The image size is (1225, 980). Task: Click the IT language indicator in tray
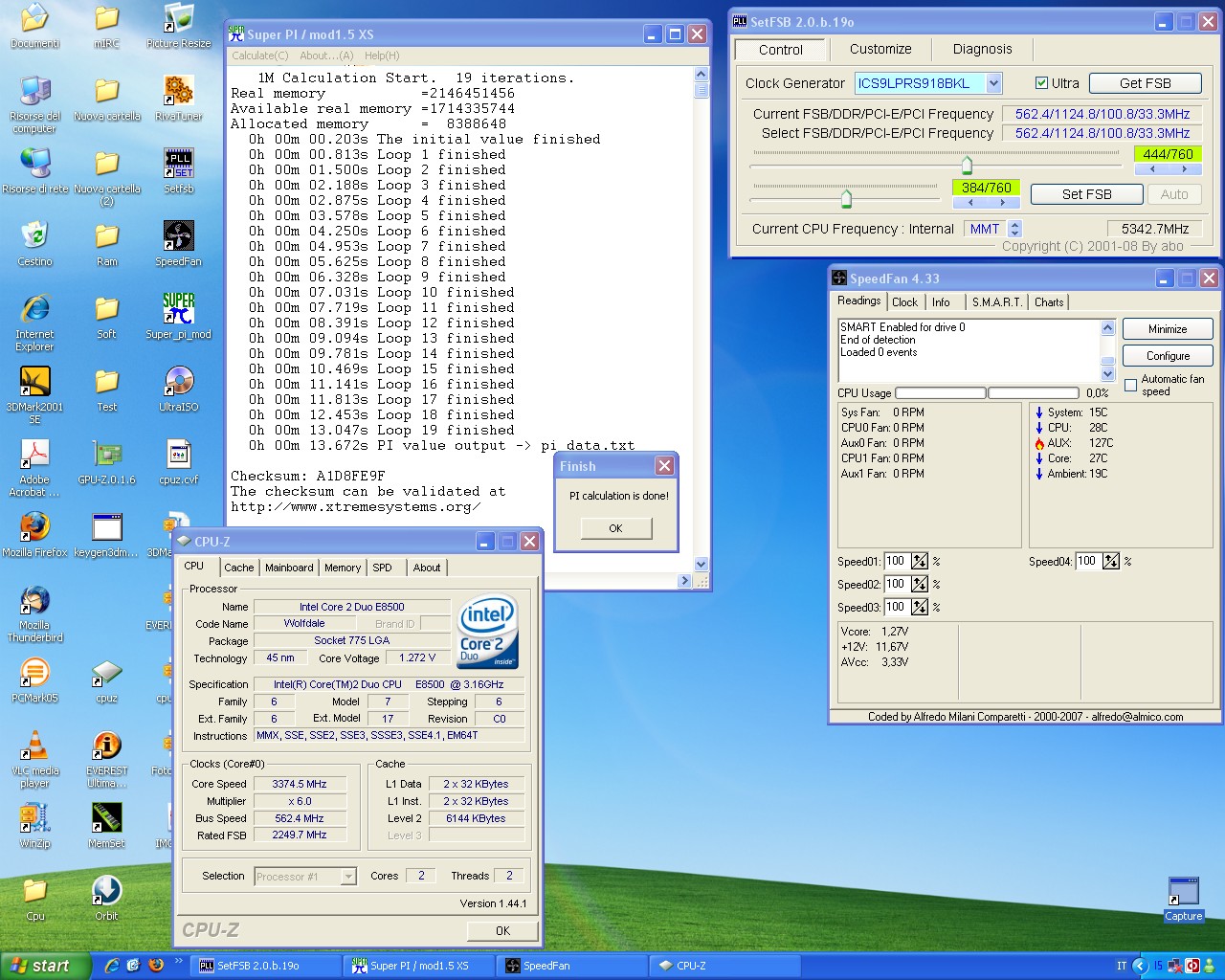coord(1122,966)
